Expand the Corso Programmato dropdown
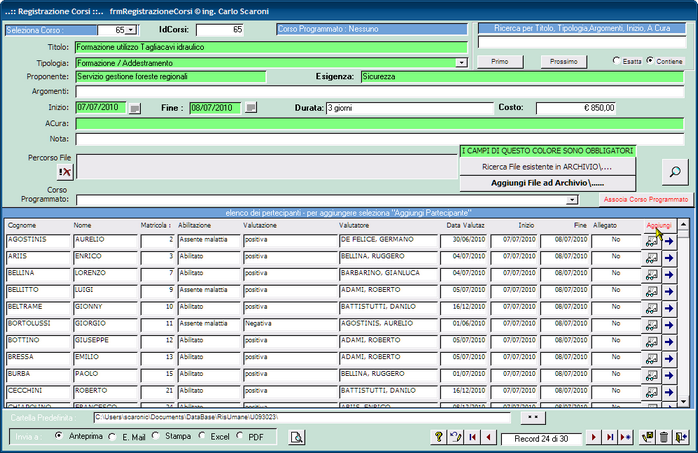The image size is (698, 453). click(x=573, y=201)
